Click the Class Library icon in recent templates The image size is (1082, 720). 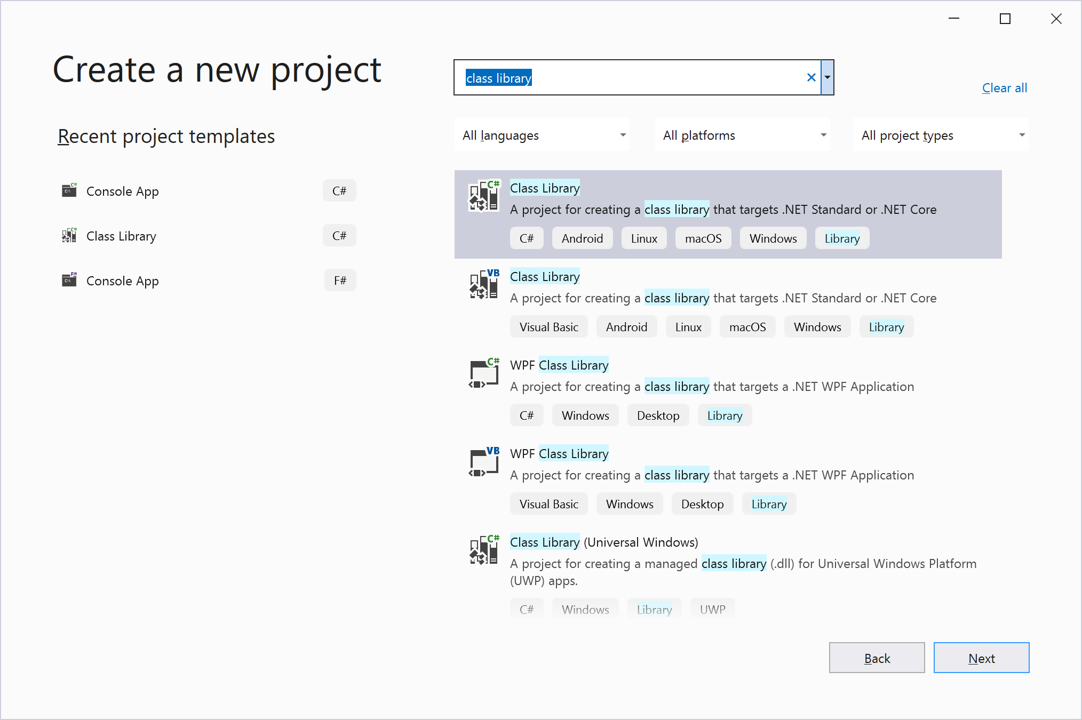(69, 235)
